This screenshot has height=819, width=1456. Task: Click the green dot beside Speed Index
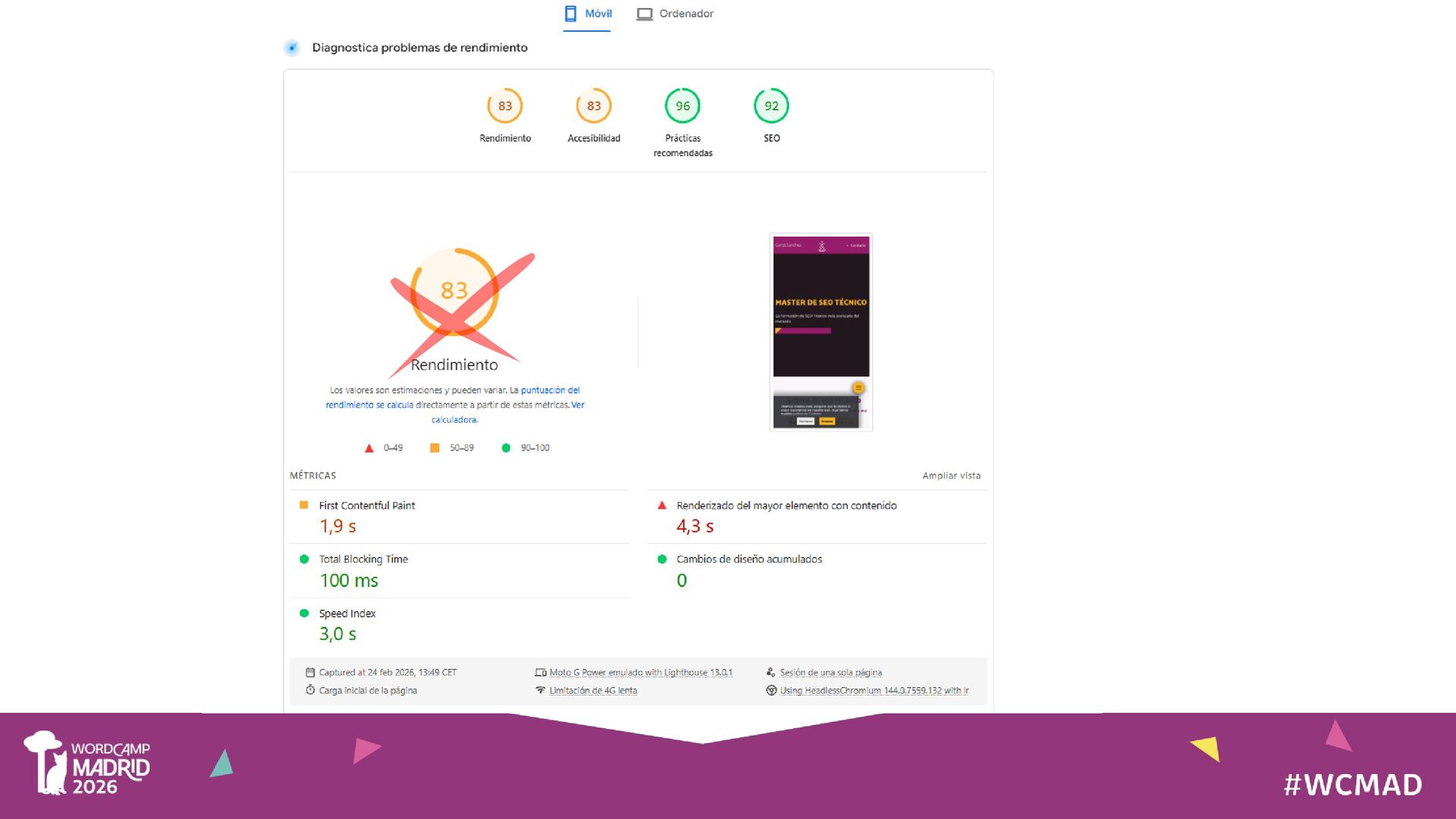coord(304,613)
